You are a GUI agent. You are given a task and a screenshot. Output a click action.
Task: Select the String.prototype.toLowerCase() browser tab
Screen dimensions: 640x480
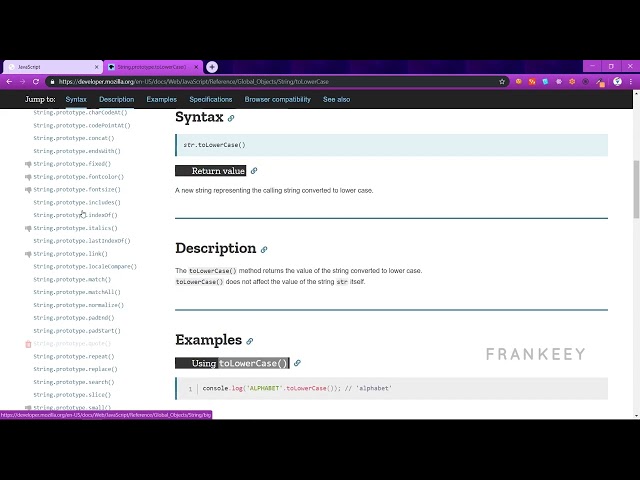click(x=153, y=67)
